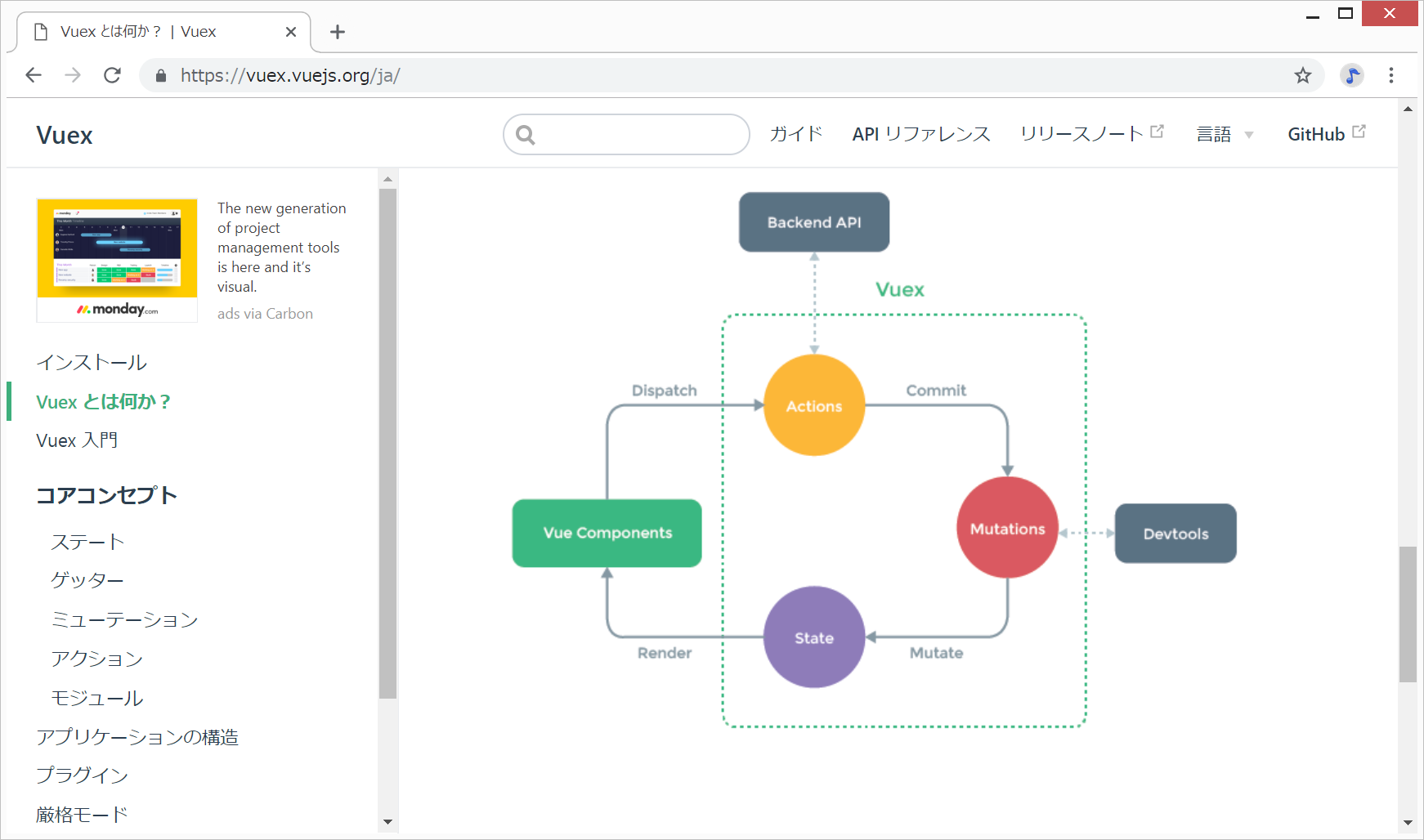The width and height of the screenshot is (1424, 840).
Task: Click the browser forward arrow
Action: [x=73, y=75]
